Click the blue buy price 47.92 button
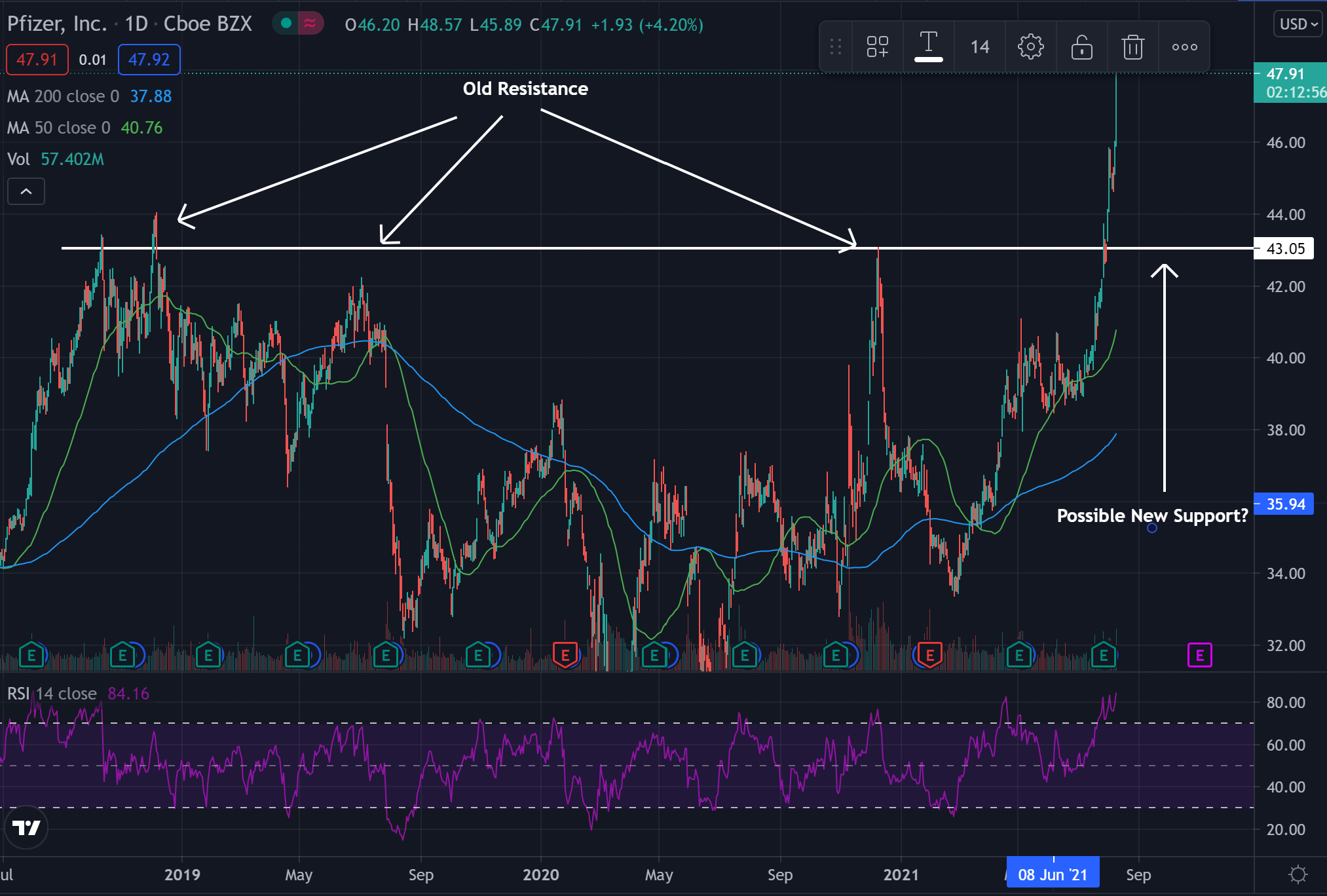The image size is (1327, 896). [149, 60]
